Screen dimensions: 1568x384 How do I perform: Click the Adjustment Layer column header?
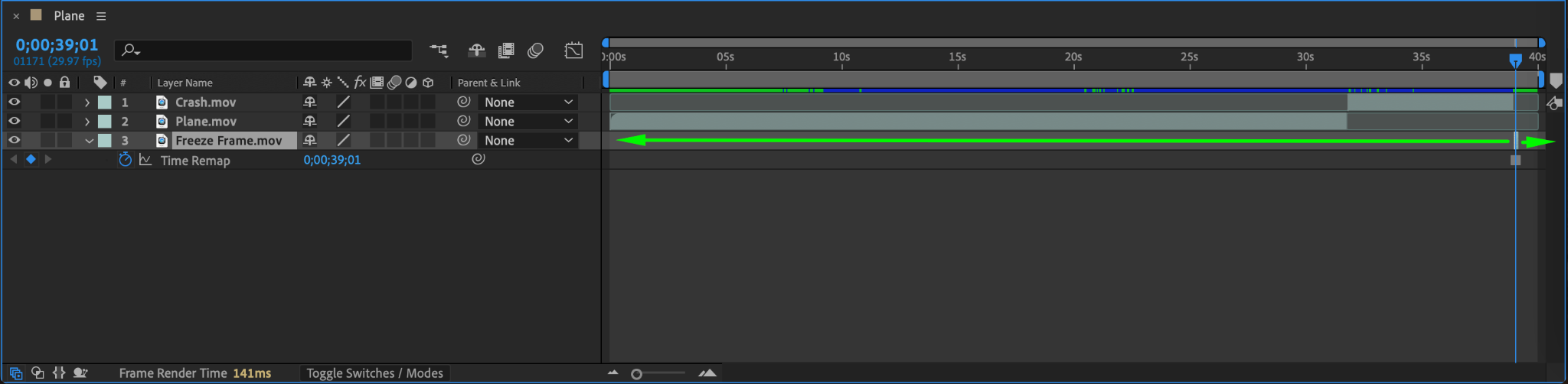(411, 82)
